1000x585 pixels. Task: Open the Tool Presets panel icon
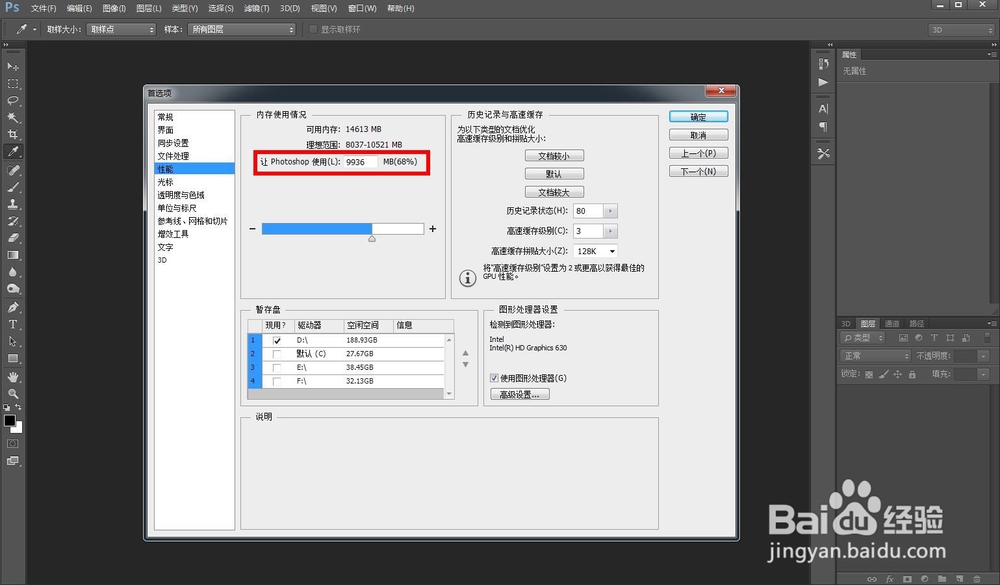823,153
